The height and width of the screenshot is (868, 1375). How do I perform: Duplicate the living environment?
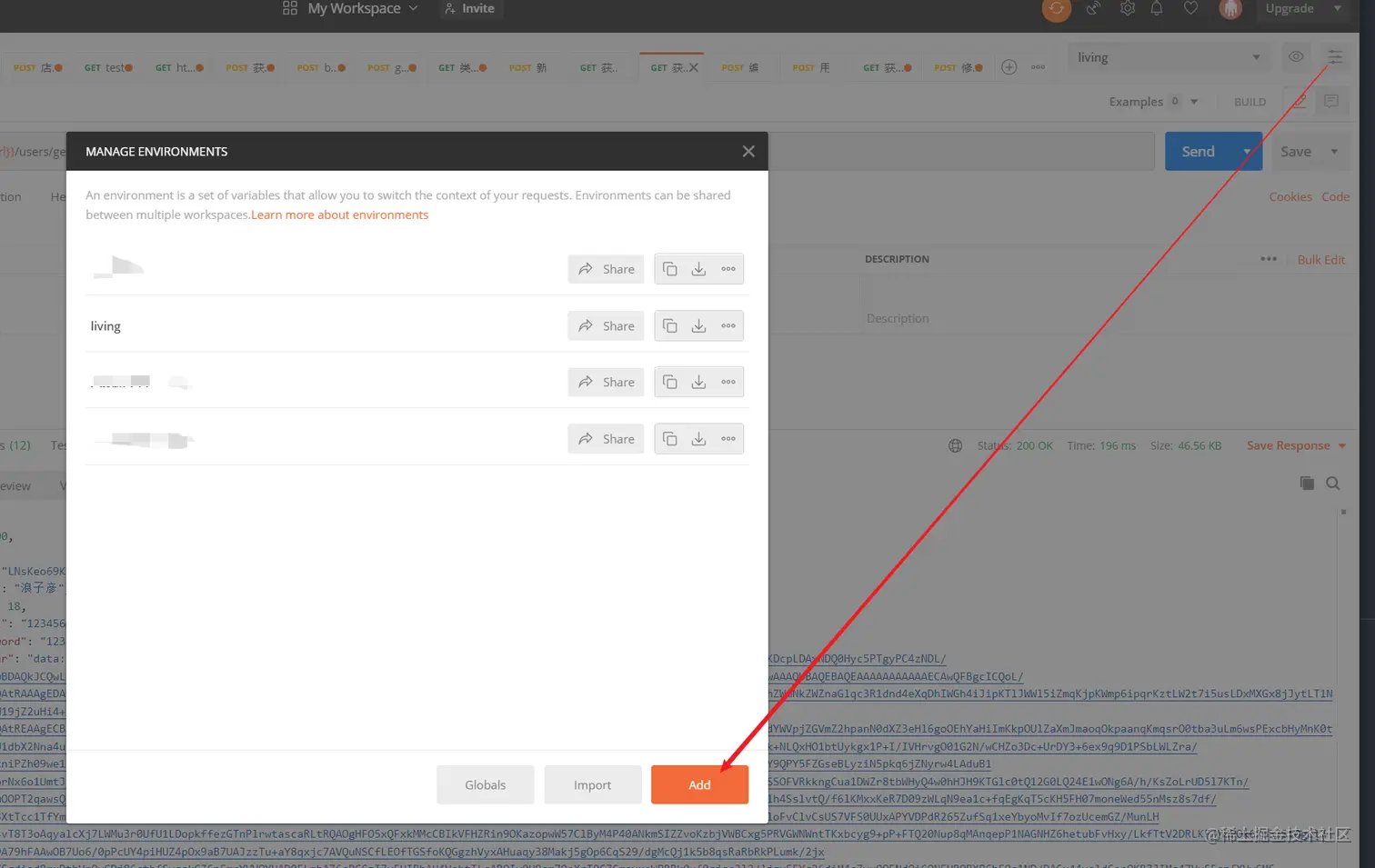coord(670,325)
